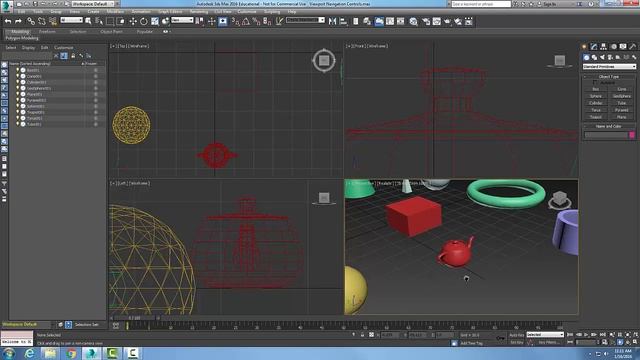This screenshot has height=360, width=640.
Task: Open Chrome from the Windows taskbar
Action: coord(71,353)
